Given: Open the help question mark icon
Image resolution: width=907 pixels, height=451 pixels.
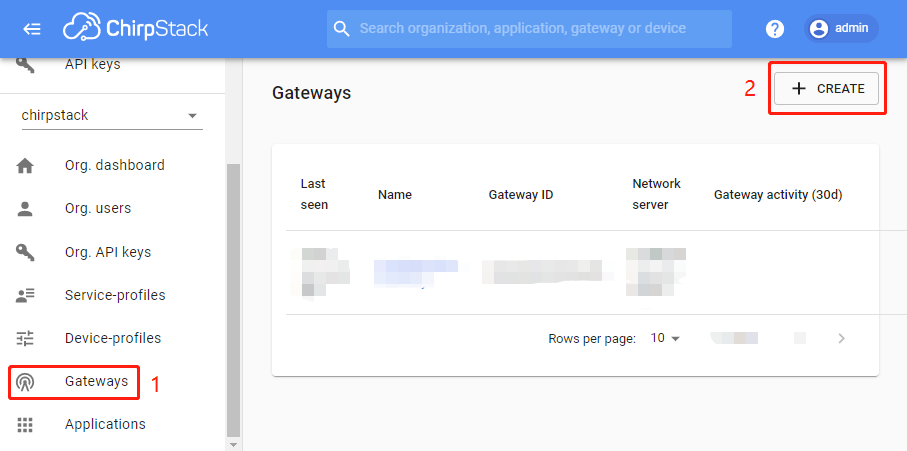Looking at the screenshot, I should coord(775,28).
